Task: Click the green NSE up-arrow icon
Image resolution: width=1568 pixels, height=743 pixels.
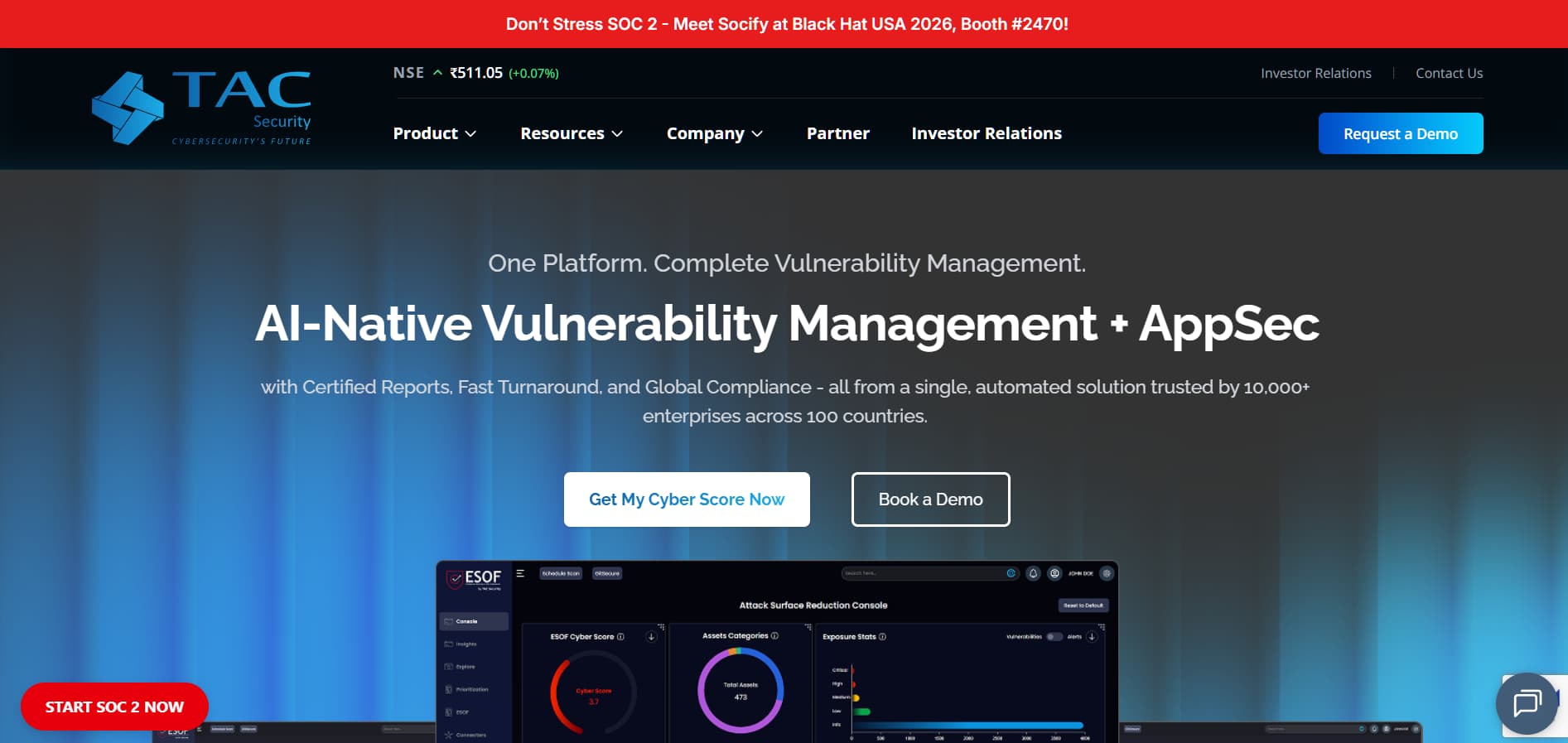Action: (437, 73)
